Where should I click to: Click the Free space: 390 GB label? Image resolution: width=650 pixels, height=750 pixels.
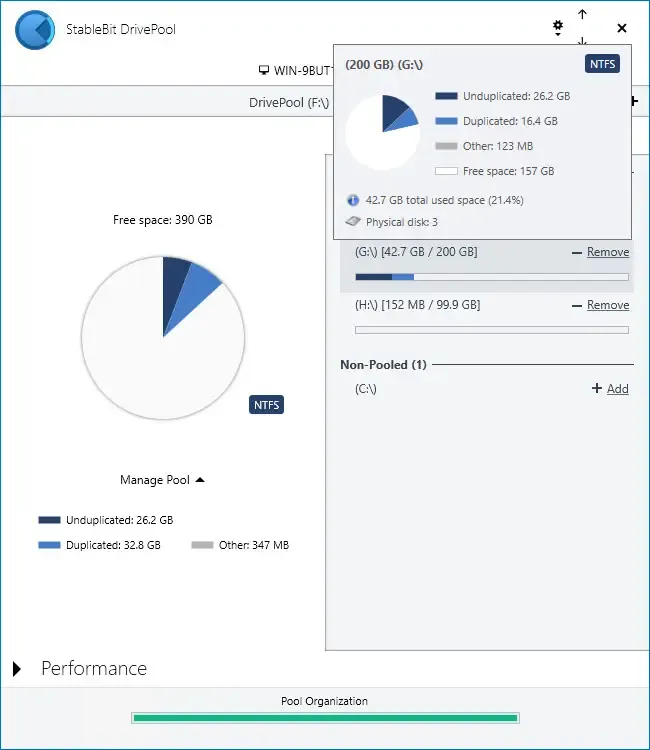click(x=163, y=220)
